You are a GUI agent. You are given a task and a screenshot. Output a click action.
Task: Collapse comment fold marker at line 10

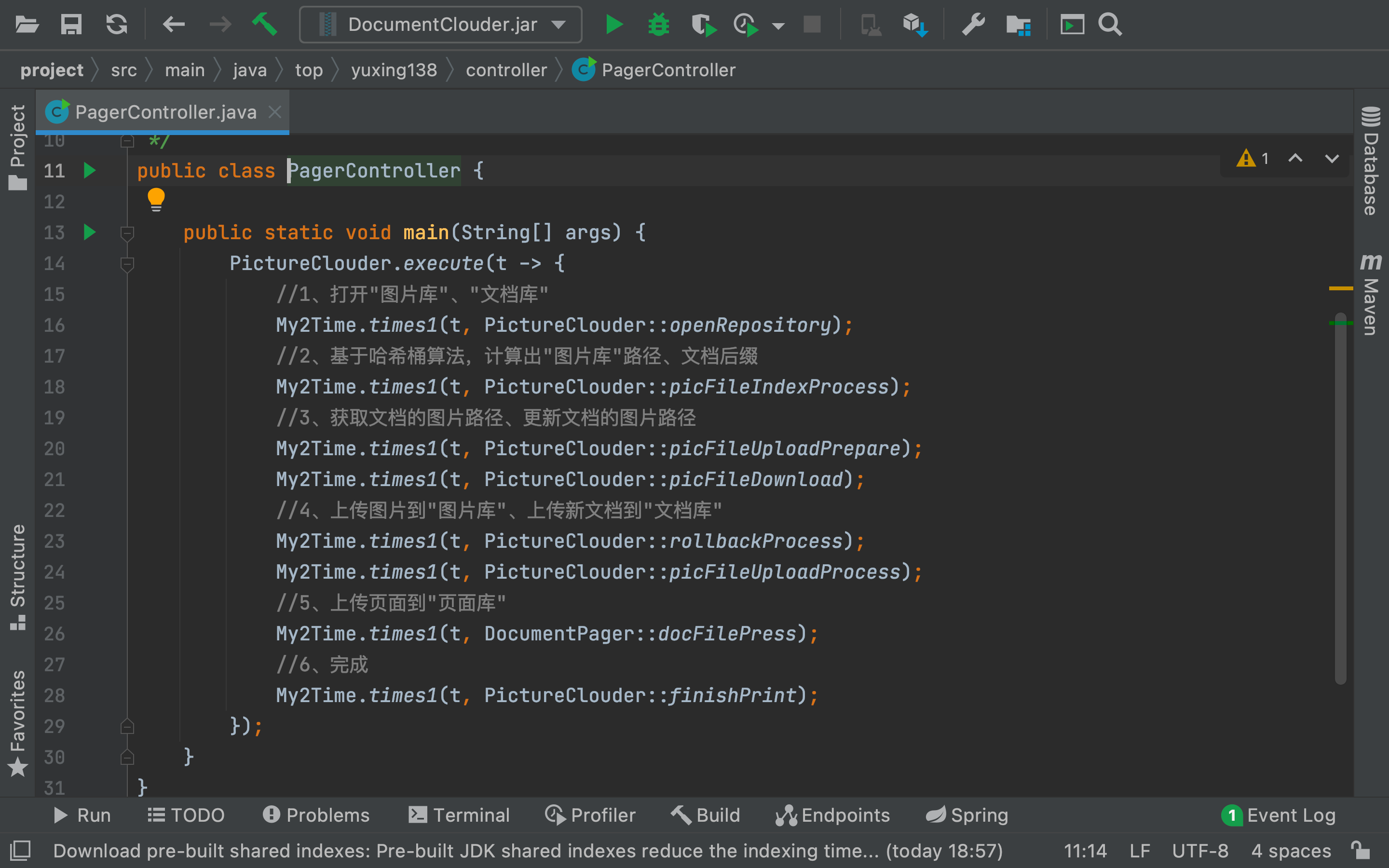[x=127, y=141]
